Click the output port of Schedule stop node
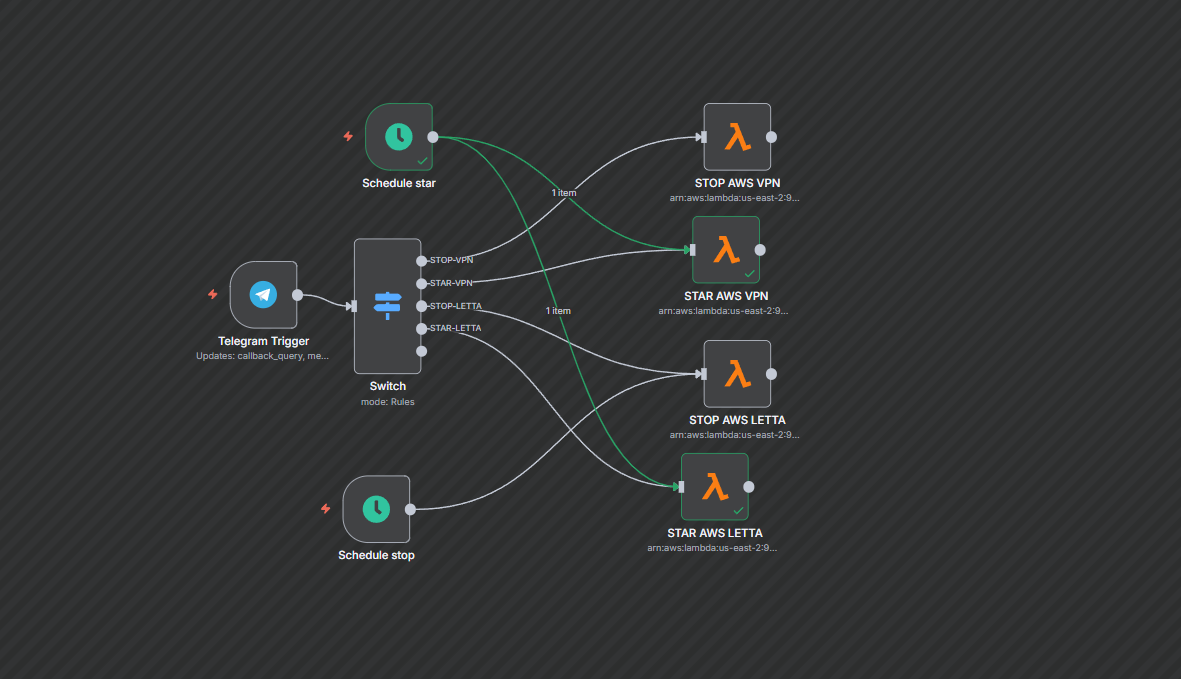This screenshot has width=1181, height=679. tap(410, 509)
